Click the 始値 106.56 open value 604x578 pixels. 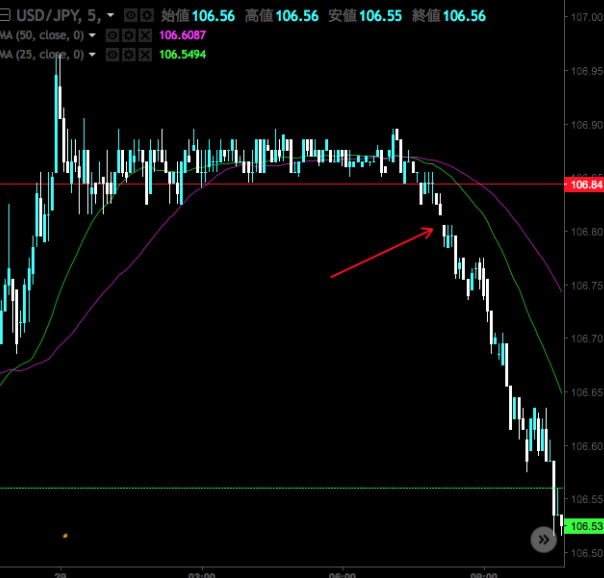[198, 16]
